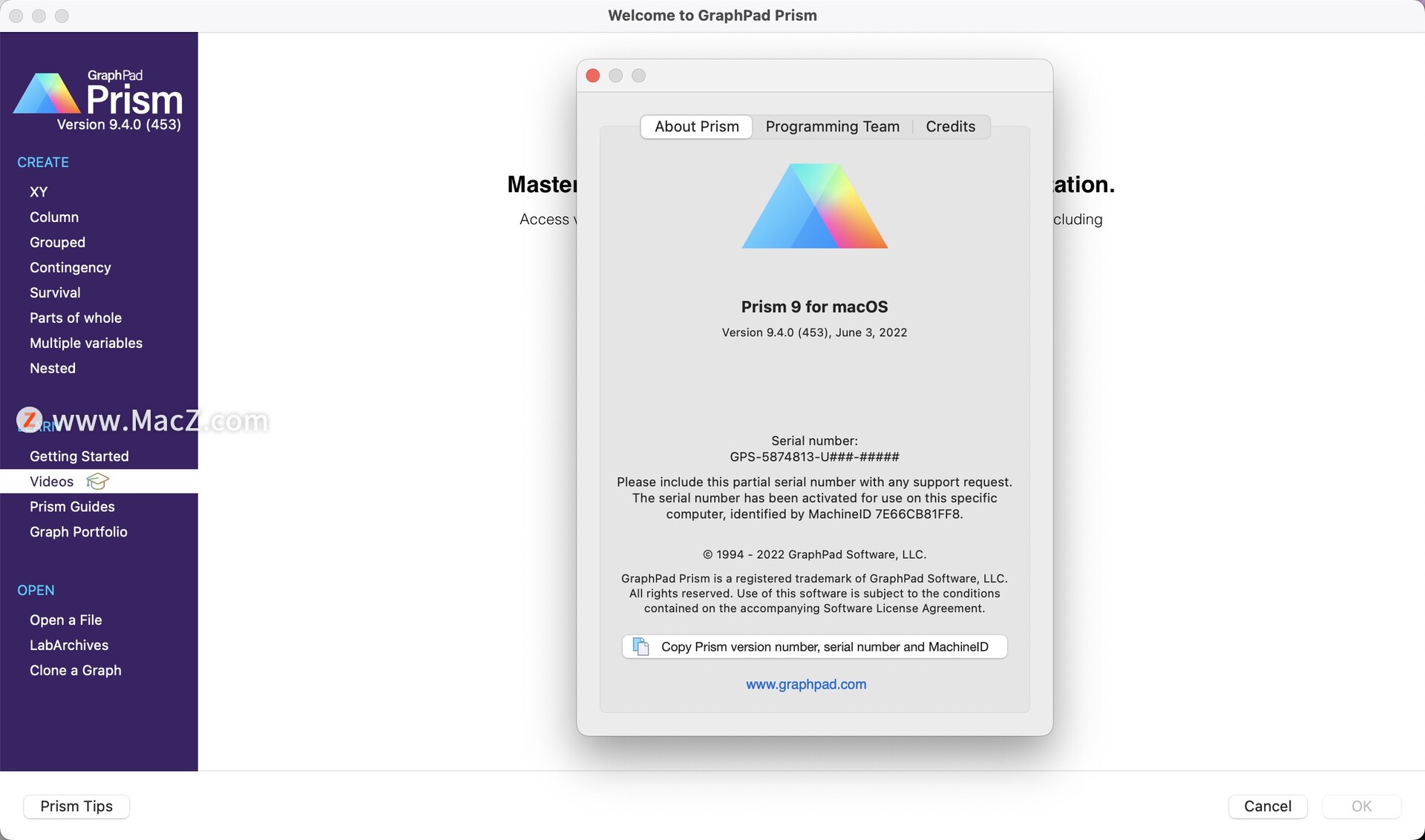The image size is (1425, 840).
Task: Click the Prism logo in the sidebar
Action: [x=98, y=93]
